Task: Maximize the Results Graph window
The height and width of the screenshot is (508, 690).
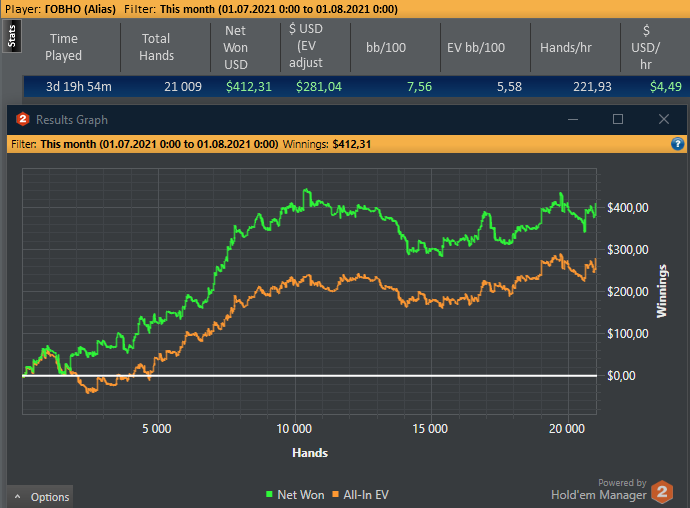Action: (x=618, y=119)
